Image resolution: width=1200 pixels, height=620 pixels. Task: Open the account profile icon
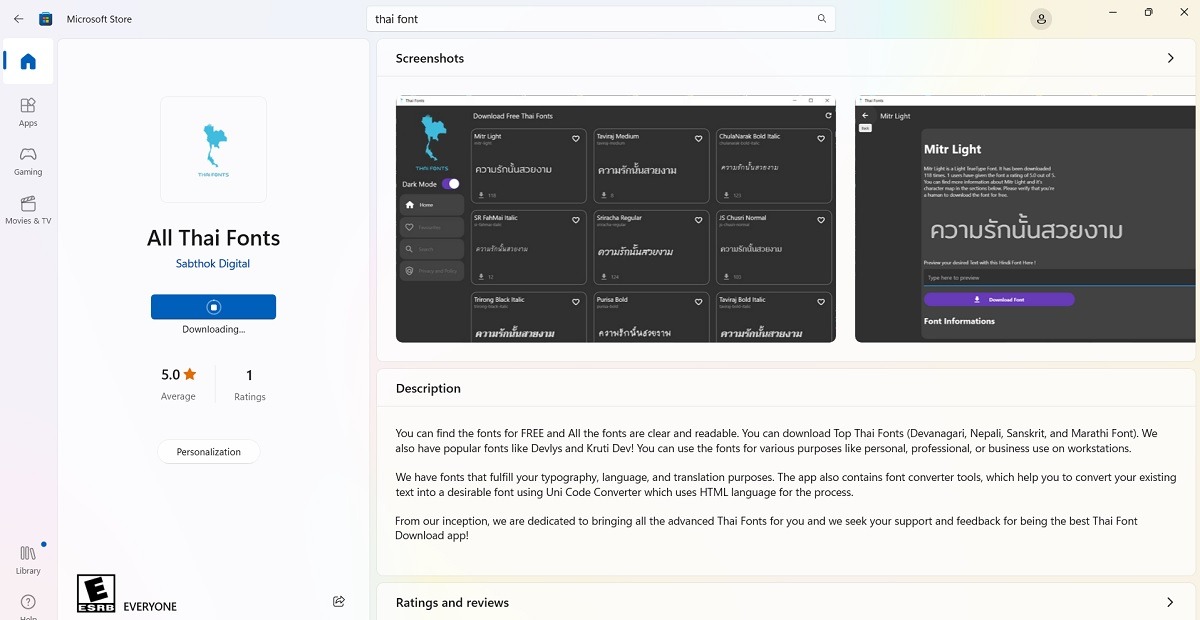pos(1040,18)
